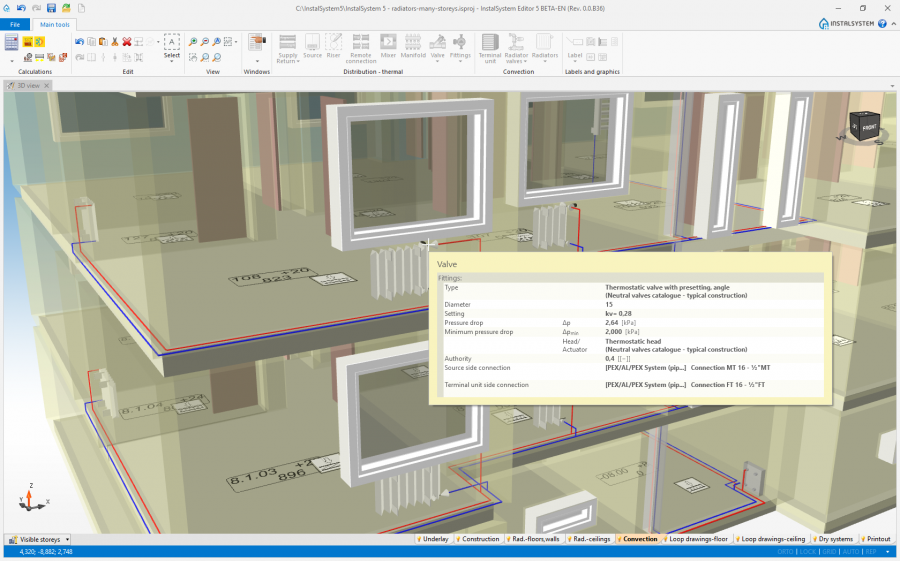The image size is (900, 561).
Task: Select the Terminal unit tool
Action: coord(490,47)
